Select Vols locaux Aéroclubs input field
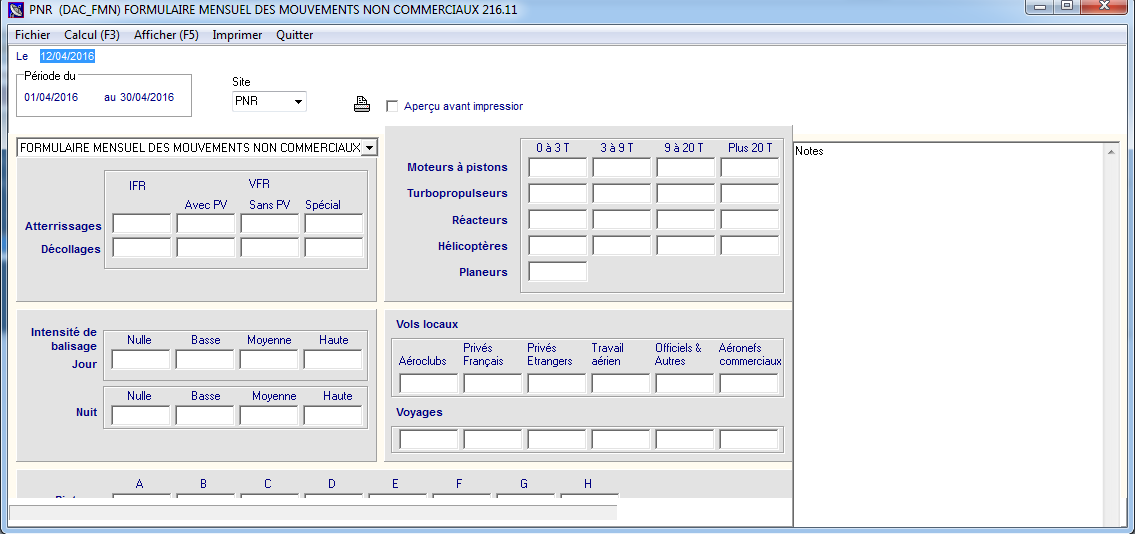The width and height of the screenshot is (1135, 534). coord(429,383)
